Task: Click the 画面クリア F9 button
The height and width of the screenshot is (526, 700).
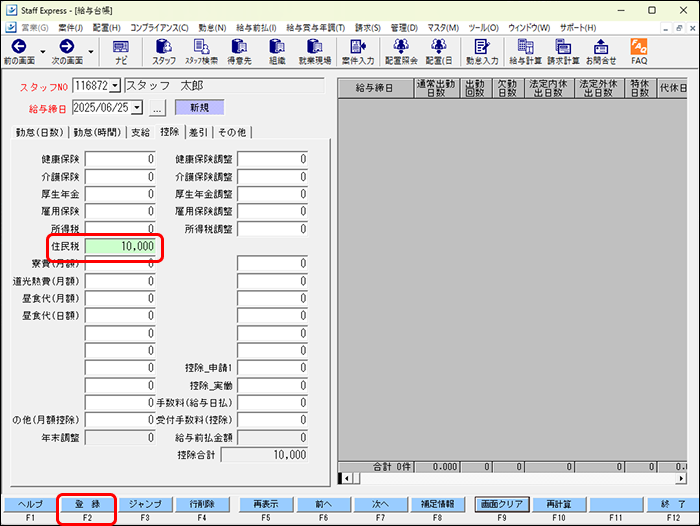Action: [x=502, y=505]
